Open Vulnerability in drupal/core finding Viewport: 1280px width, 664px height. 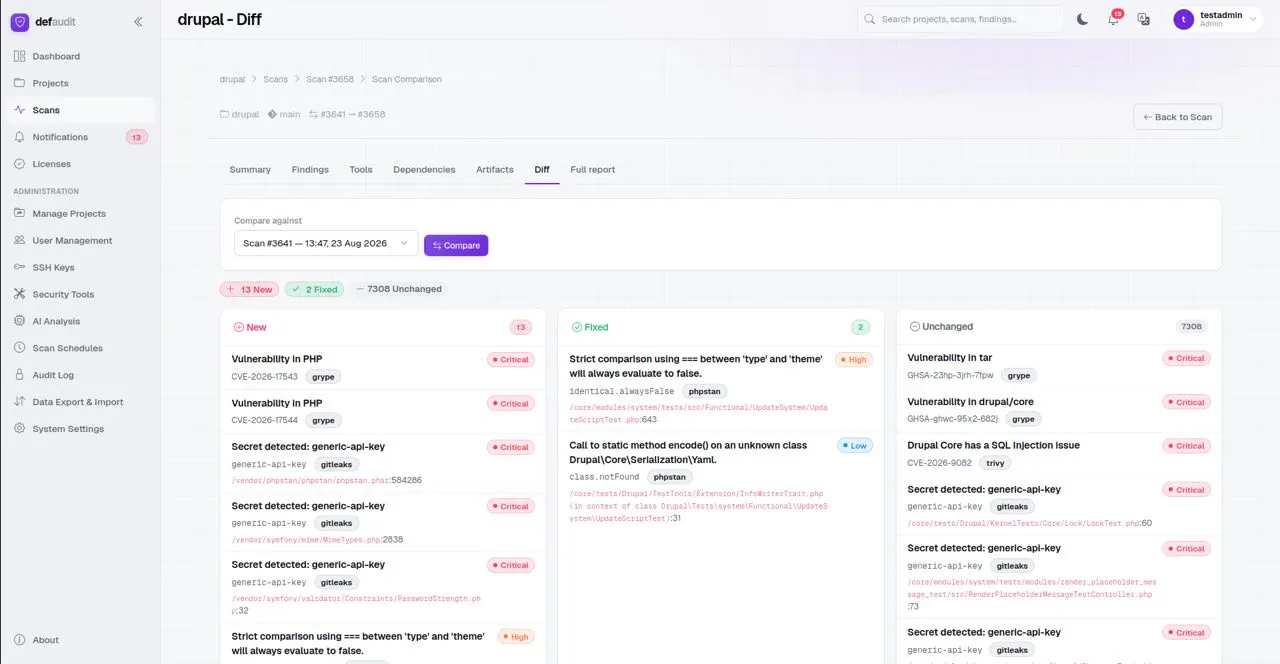1059,410
